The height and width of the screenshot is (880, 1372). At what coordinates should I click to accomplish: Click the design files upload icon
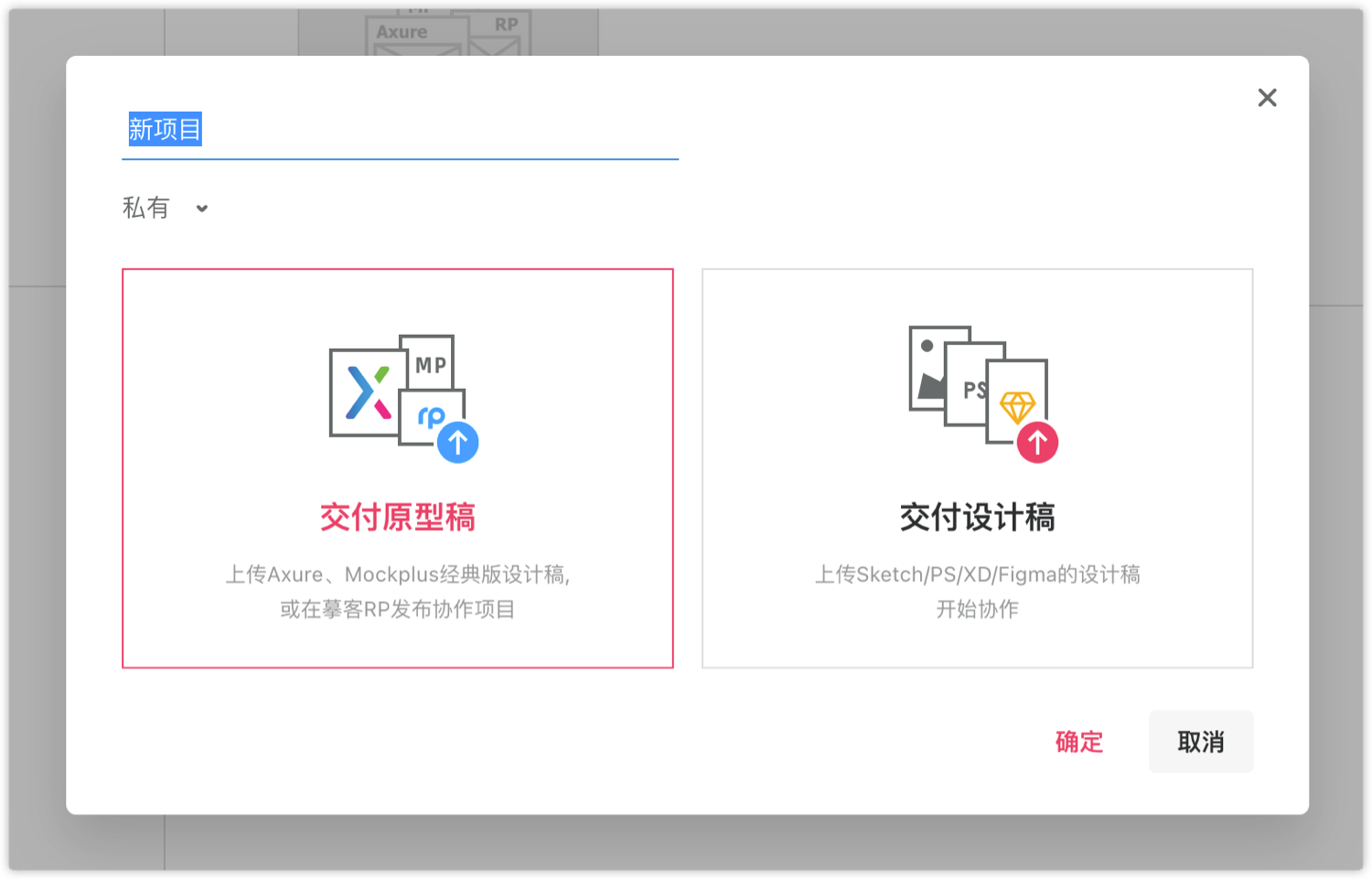983,394
